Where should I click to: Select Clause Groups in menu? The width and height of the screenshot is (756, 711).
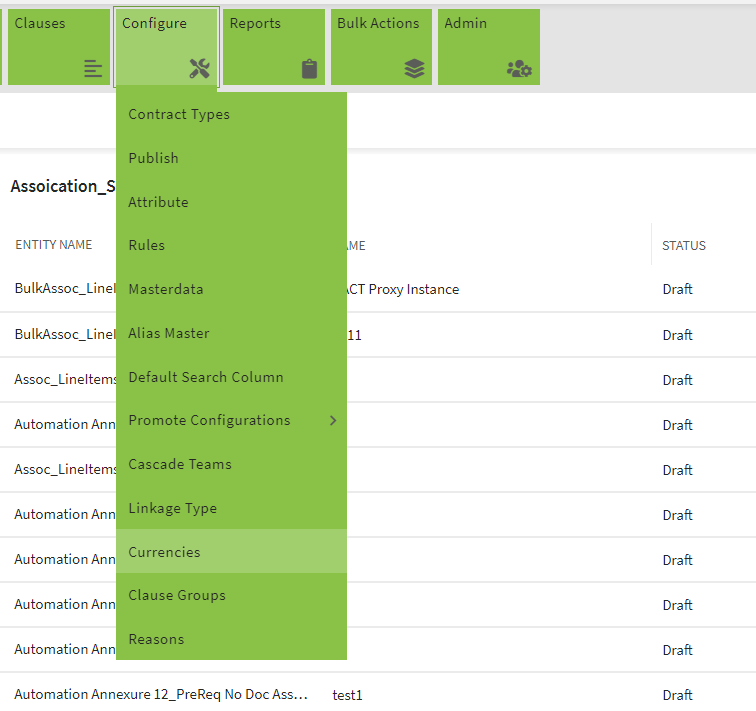tap(176, 595)
